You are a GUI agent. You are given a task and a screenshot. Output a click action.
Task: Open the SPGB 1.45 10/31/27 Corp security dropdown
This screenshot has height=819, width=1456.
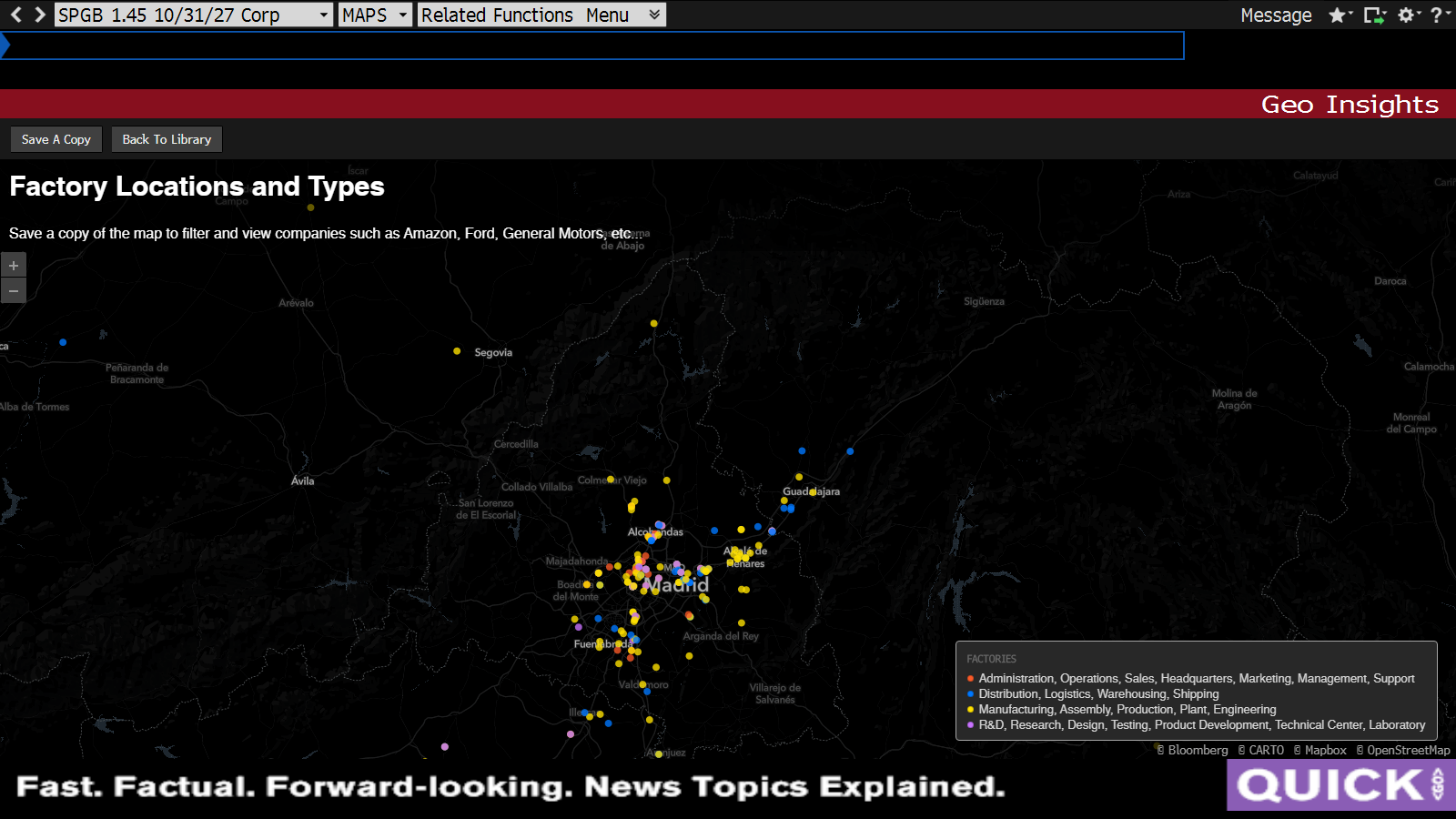194,15
